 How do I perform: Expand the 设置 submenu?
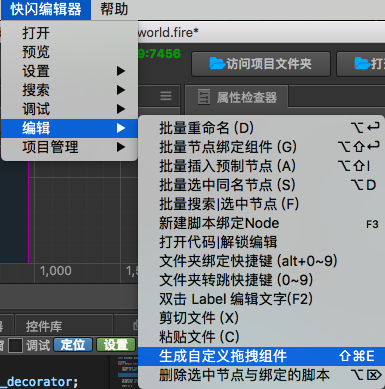[70, 71]
